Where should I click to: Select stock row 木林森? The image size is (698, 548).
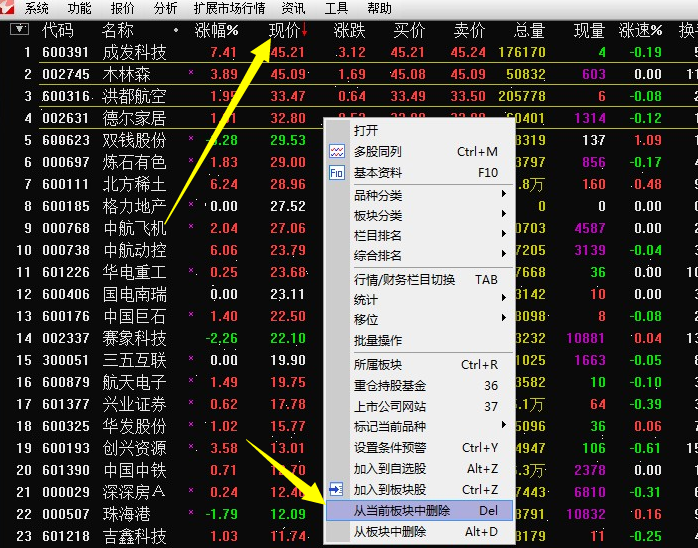[349, 74]
